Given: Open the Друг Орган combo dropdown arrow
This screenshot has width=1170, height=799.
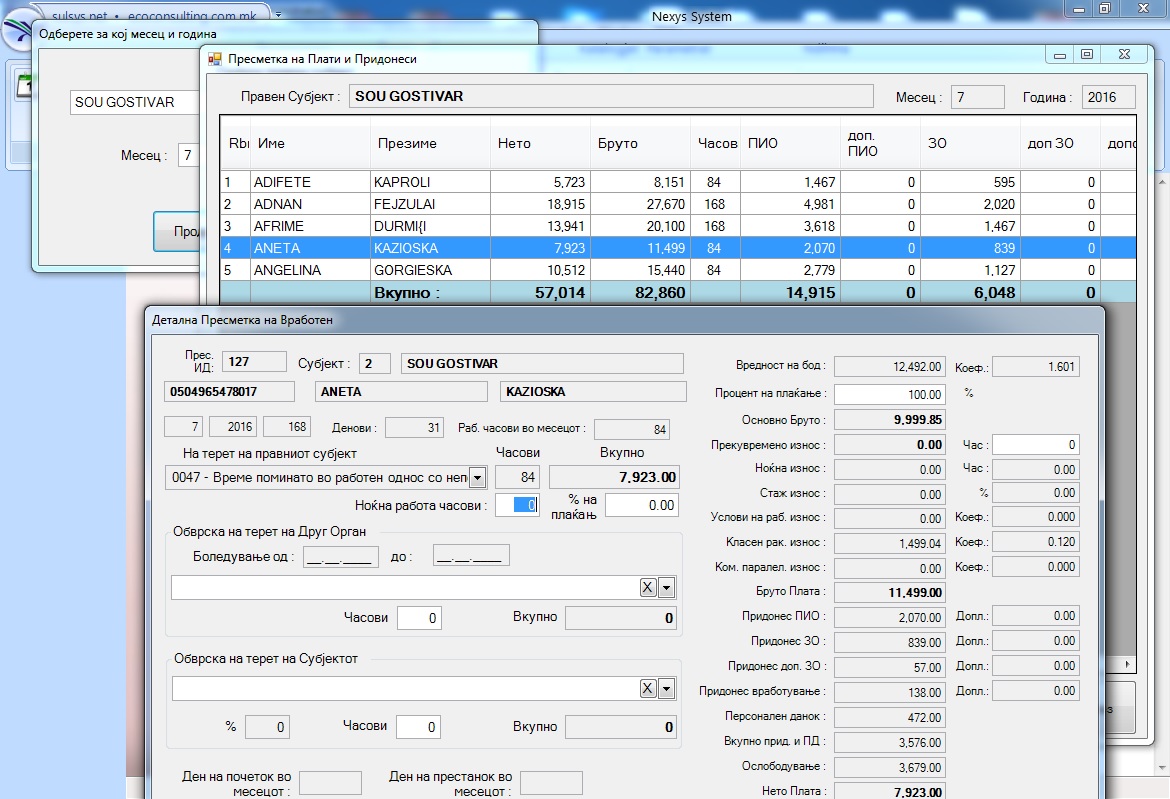Looking at the screenshot, I should click(666, 587).
